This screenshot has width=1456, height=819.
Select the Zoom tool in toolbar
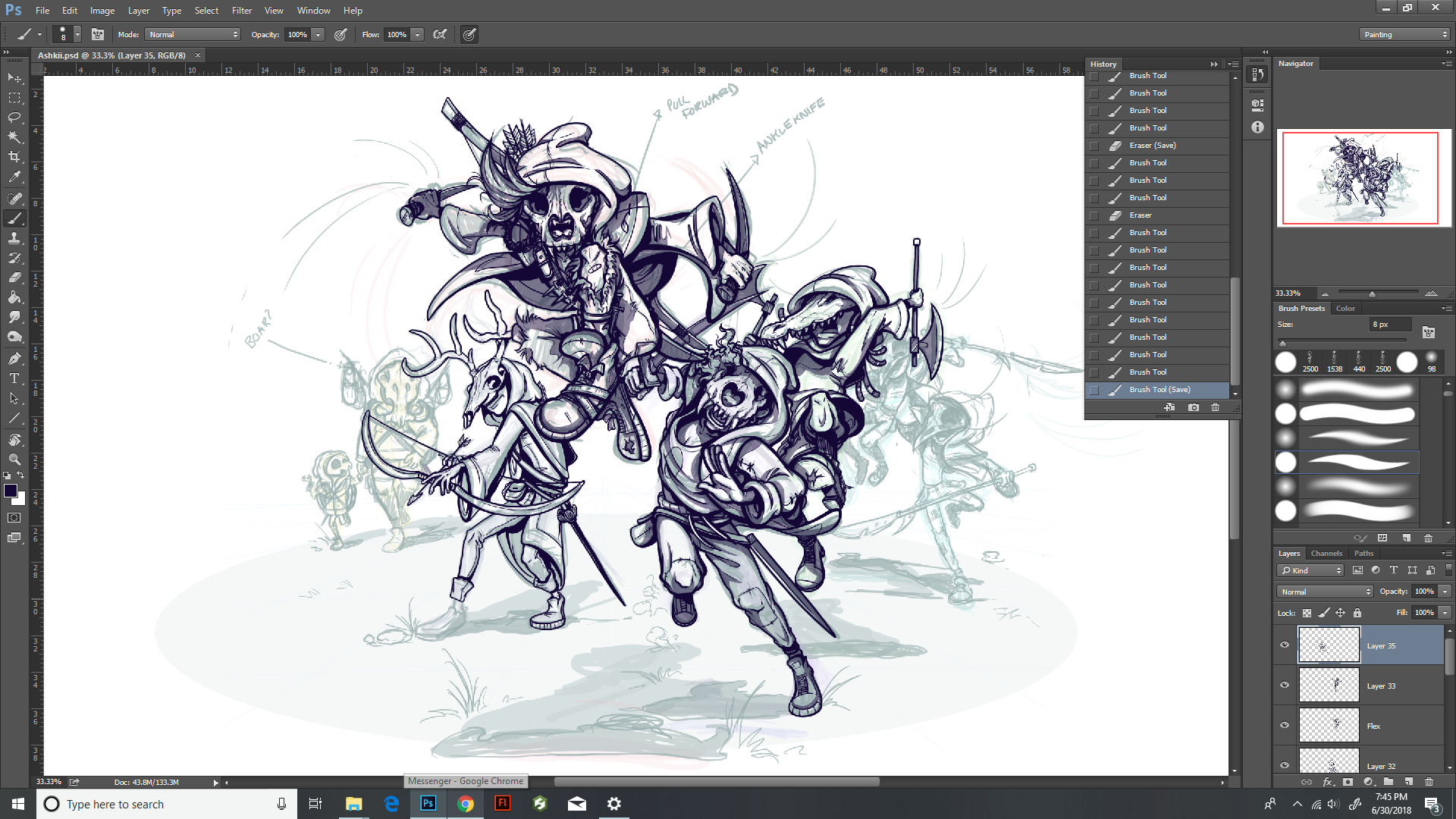[x=14, y=460]
